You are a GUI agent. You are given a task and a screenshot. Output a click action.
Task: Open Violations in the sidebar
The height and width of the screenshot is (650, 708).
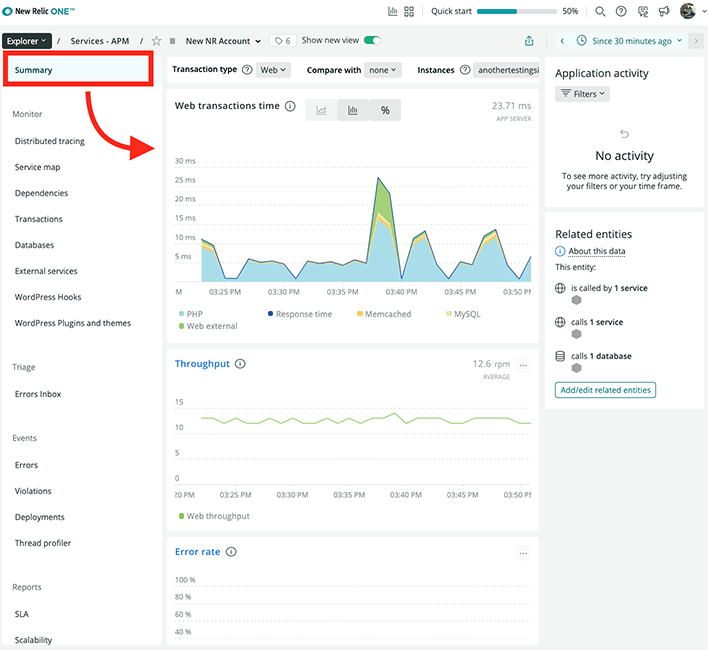point(33,491)
